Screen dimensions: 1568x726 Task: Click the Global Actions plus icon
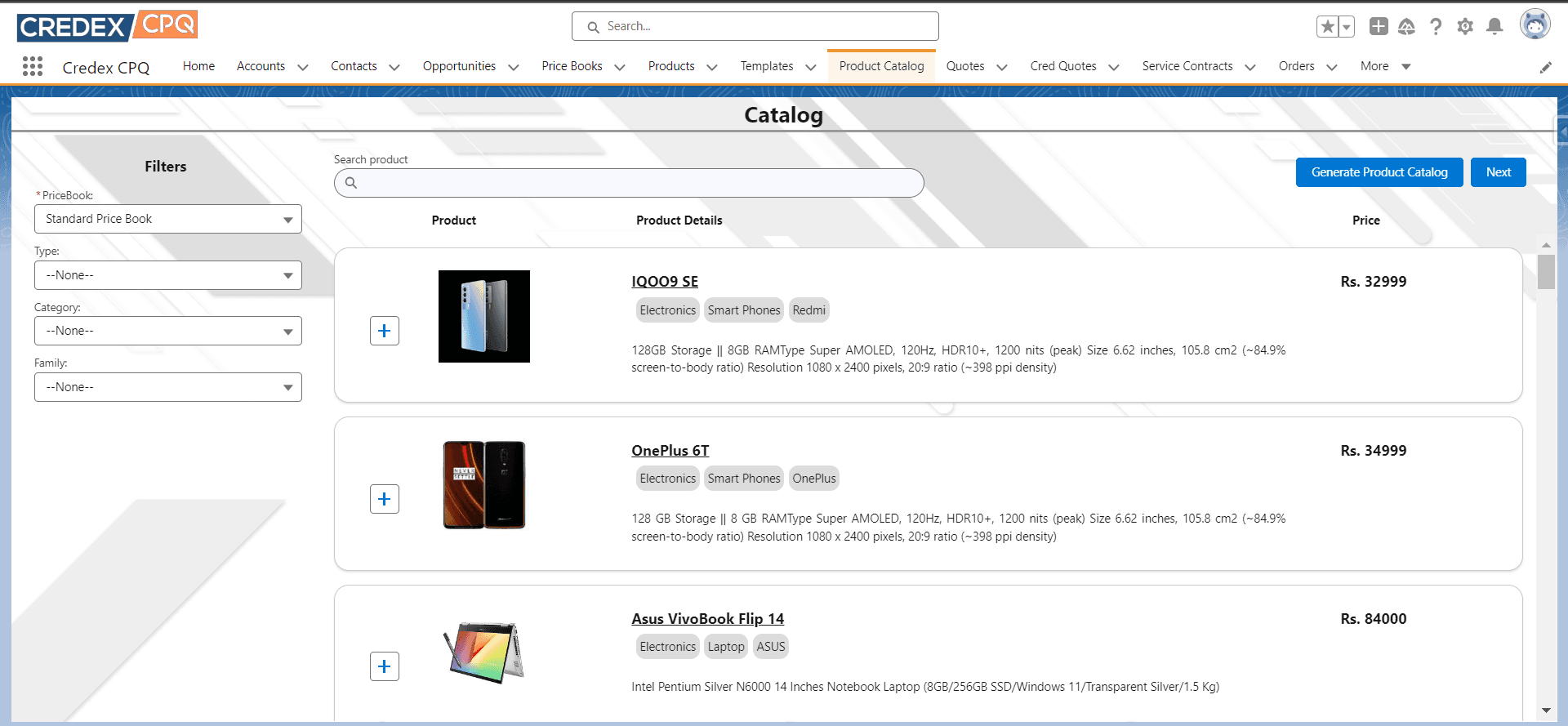tap(1379, 26)
